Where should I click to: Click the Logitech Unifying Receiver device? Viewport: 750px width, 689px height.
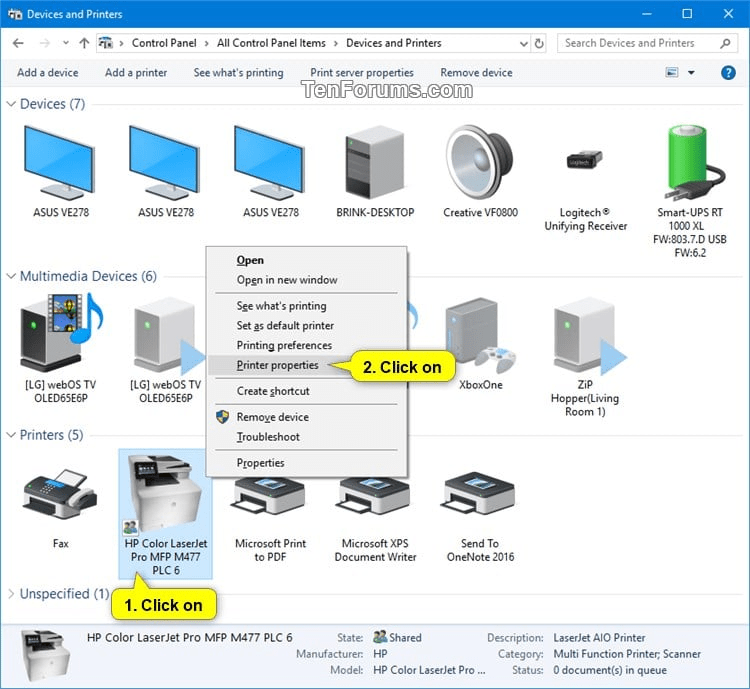tap(585, 165)
